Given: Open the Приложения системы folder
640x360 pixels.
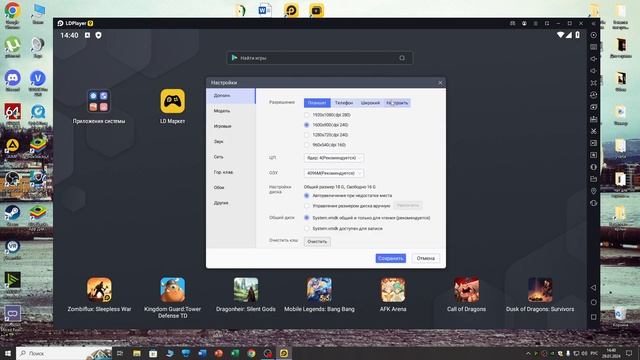Looking at the screenshot, I should coord(99,107).
